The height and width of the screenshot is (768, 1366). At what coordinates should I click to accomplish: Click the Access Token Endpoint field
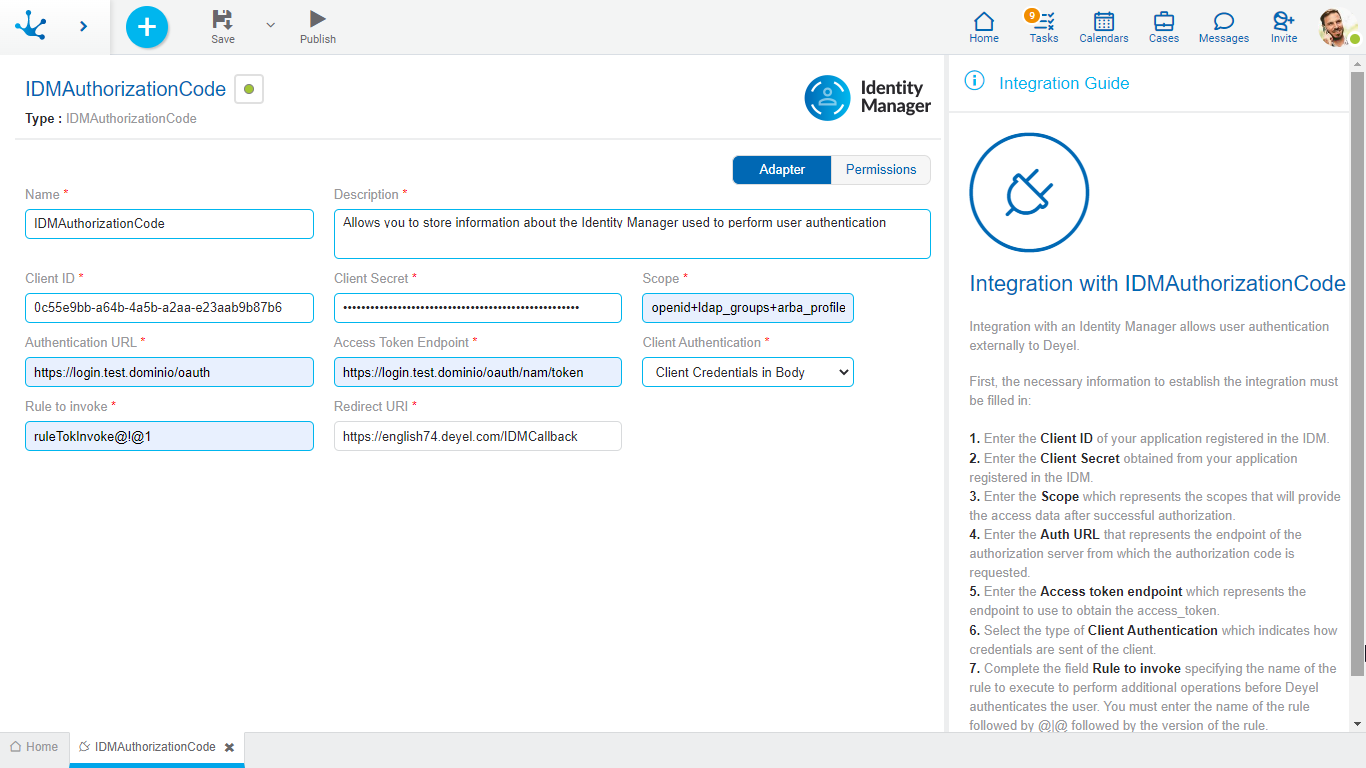(x=478, y=372)
